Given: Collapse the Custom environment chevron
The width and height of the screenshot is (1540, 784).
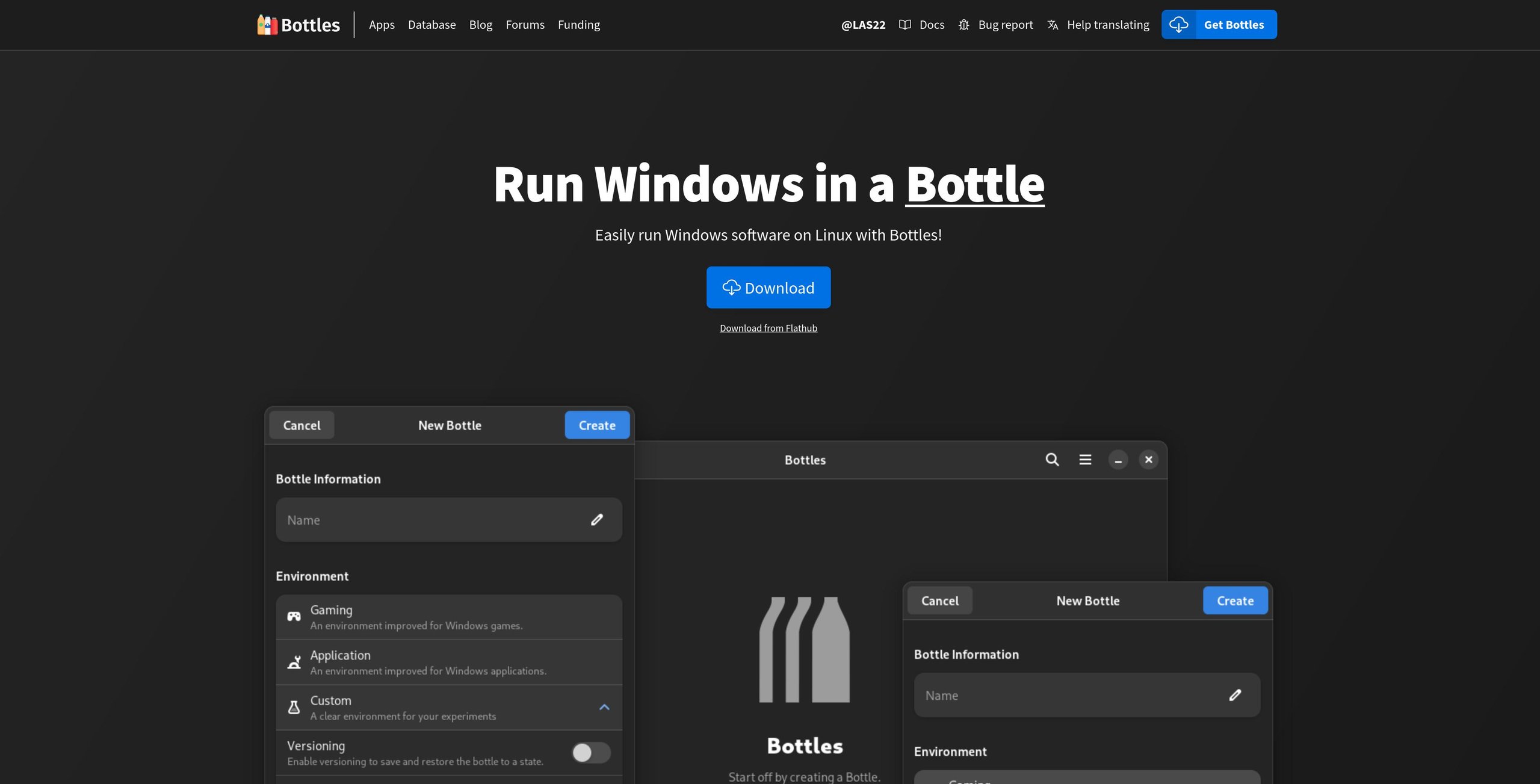Looking at the screenshot, I should 604,708.
